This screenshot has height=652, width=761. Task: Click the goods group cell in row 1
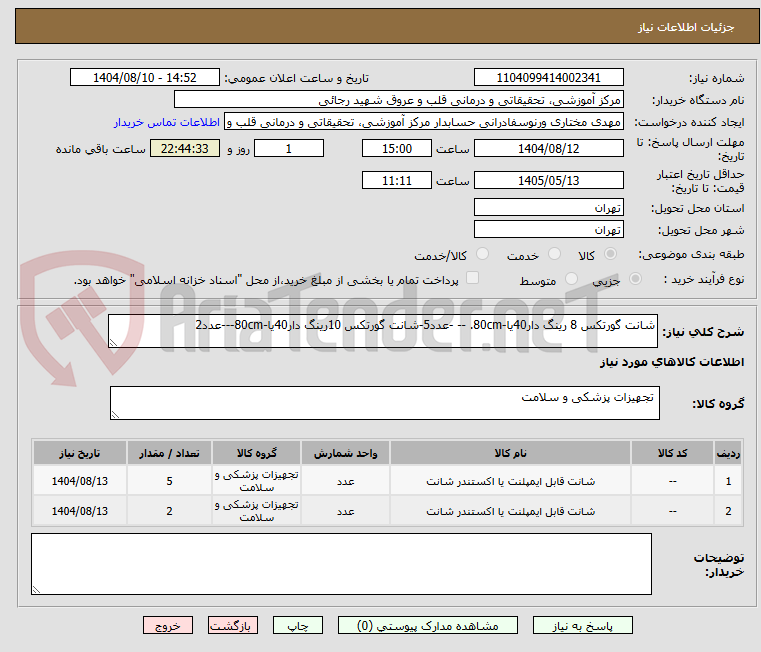(256, 481)
